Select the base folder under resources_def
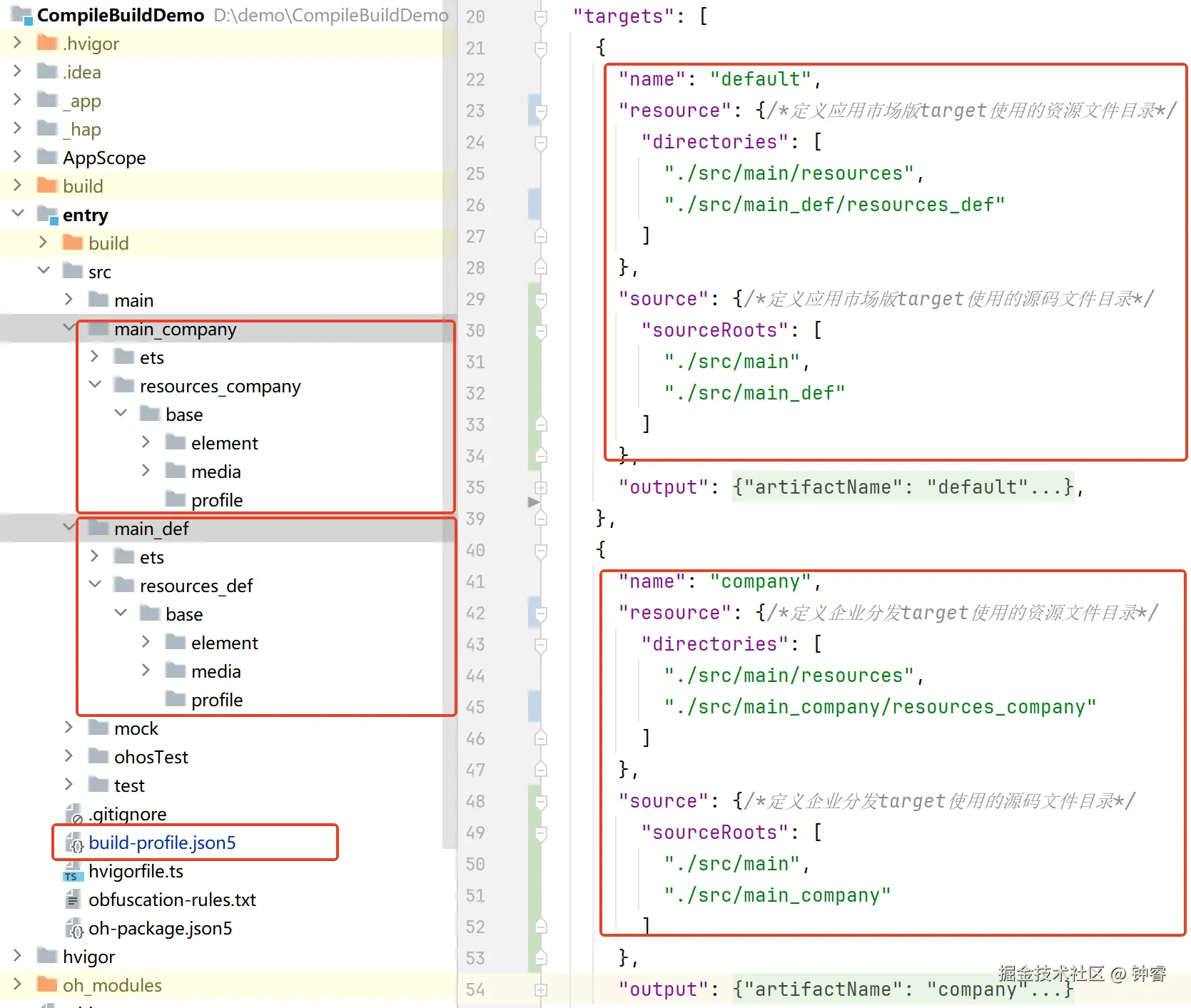This screenshot has height=1008, width=1191. 184,614
